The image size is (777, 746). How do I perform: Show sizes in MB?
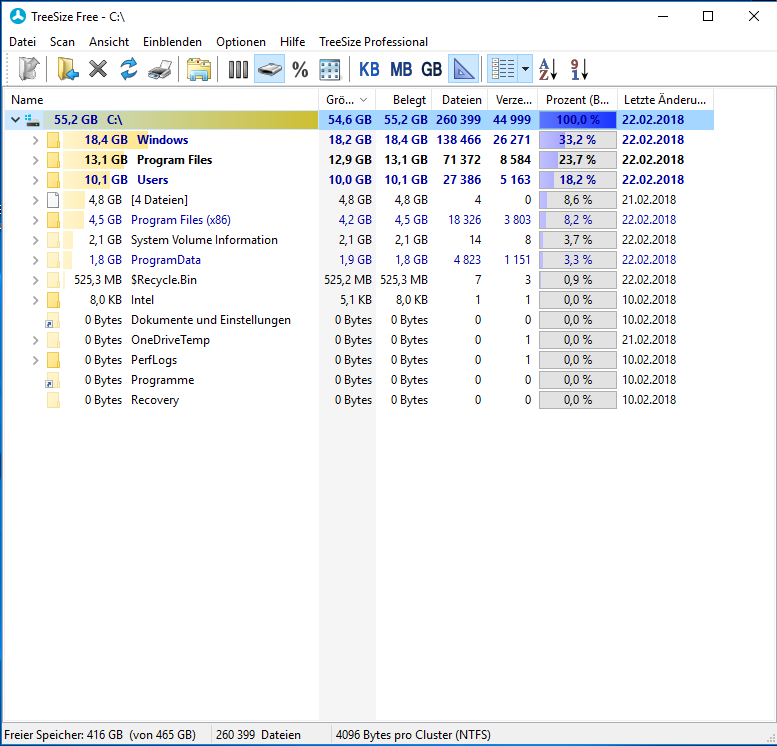click(x=401, y=69)
